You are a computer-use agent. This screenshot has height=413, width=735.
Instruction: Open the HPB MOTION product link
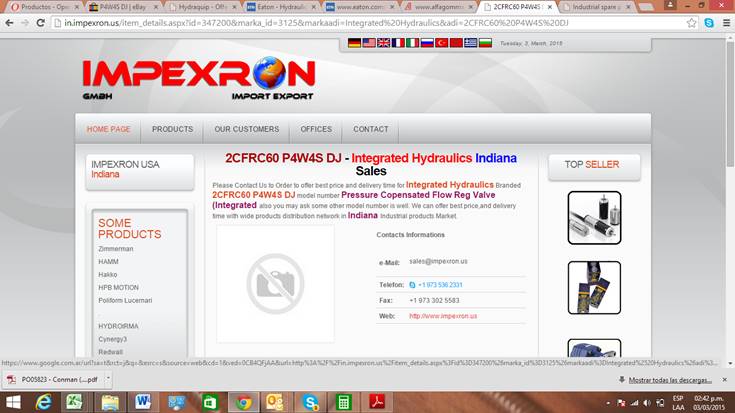tap(118, 287)
